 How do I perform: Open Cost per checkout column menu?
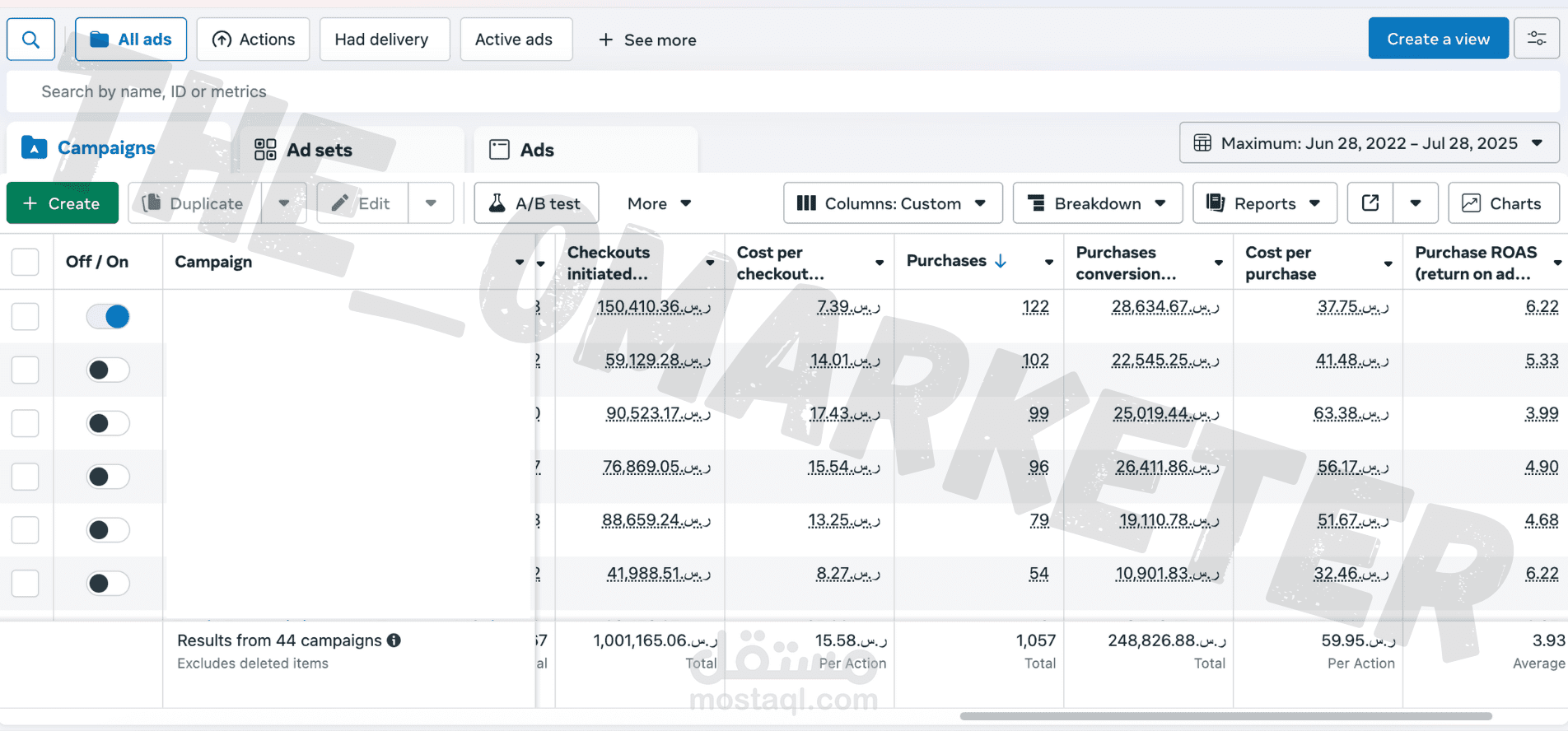coord(880,263)
